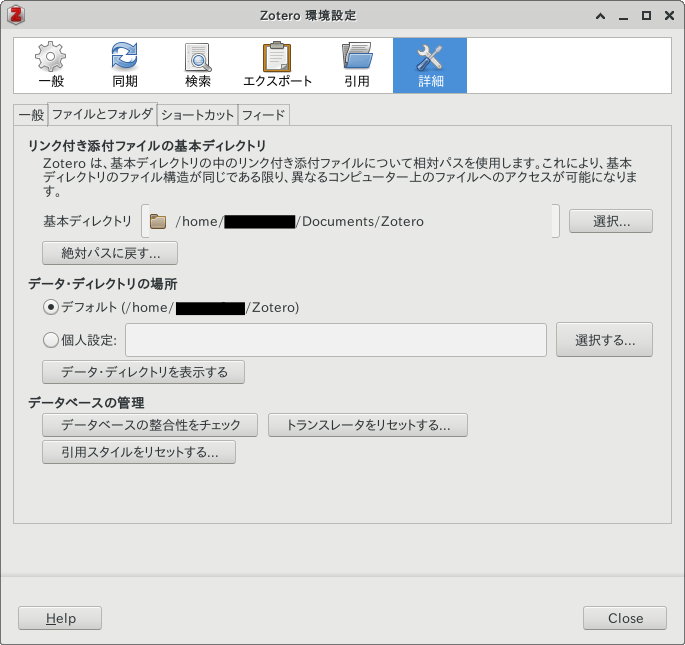Screen dimensions: 685x645
Task: Switch to the フィード tab
Action: point(263,115)
